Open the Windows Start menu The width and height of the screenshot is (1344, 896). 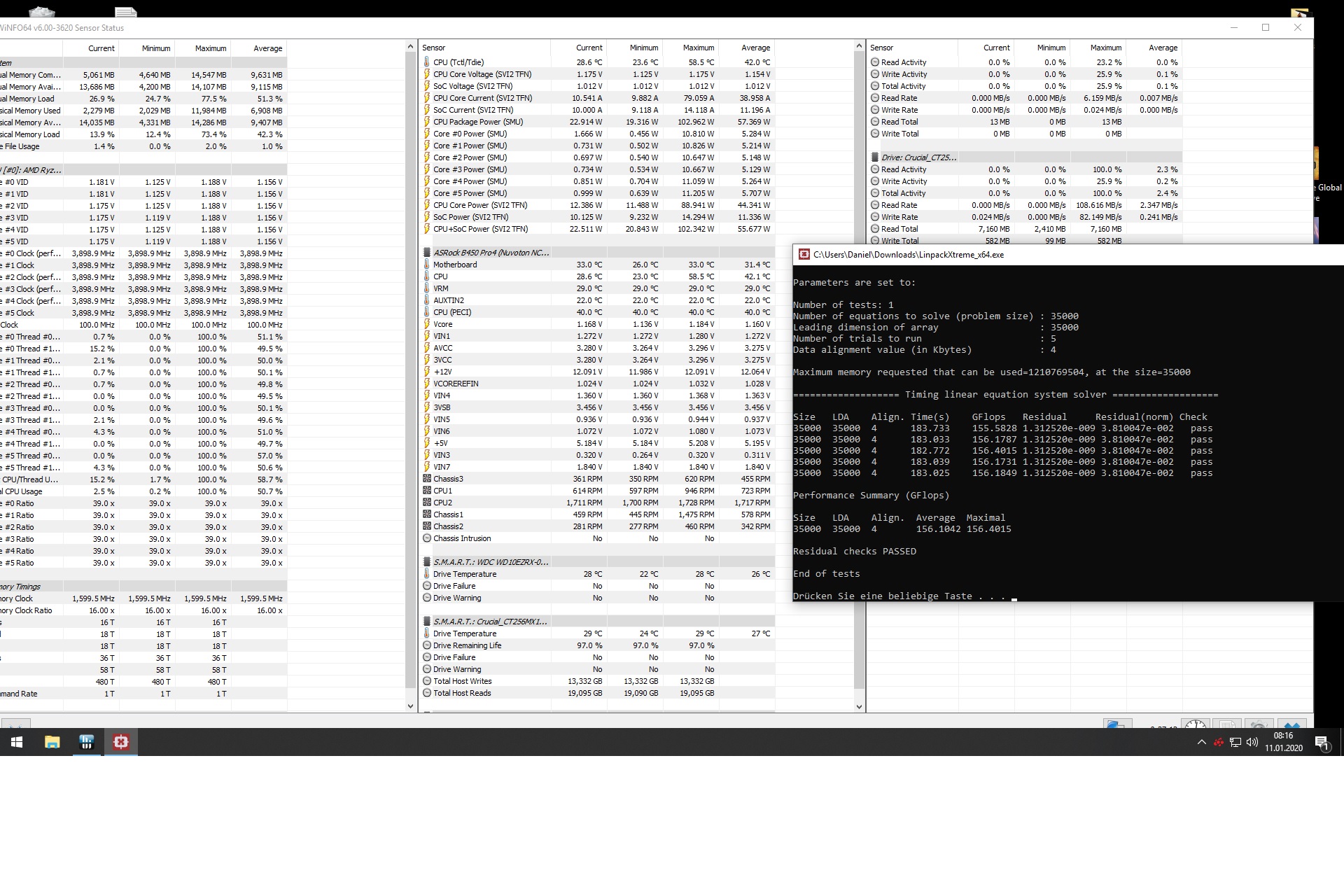point(17,742)
